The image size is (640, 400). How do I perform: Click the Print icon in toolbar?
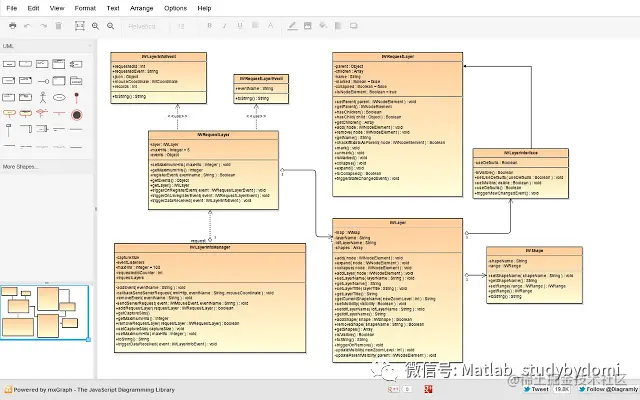pos(13,26)
